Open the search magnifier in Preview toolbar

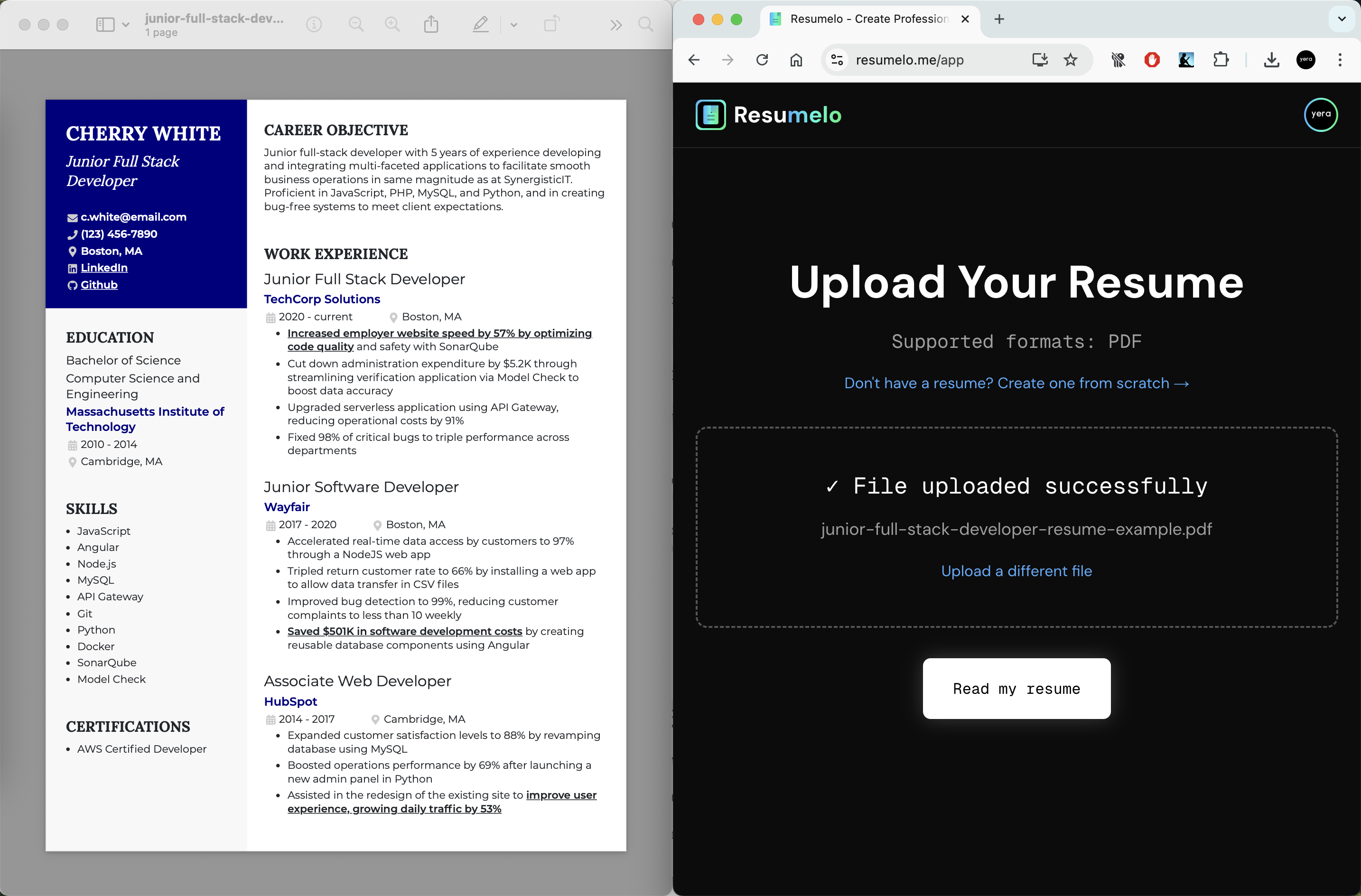point(645,25)
